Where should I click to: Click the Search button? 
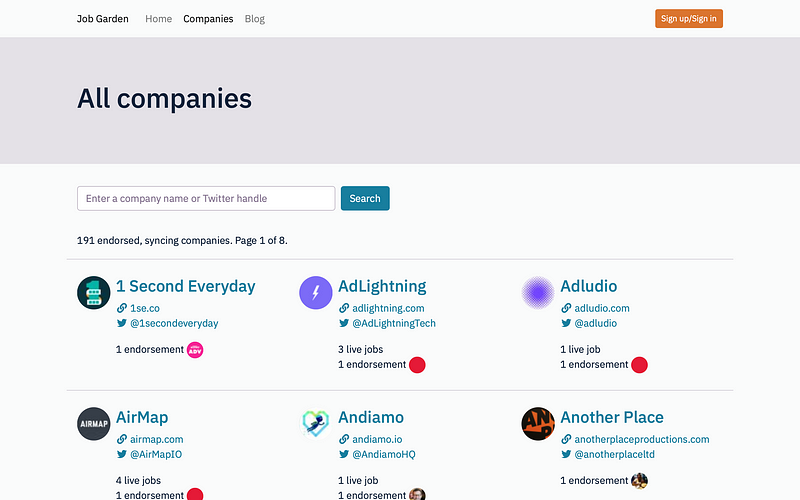365,198
